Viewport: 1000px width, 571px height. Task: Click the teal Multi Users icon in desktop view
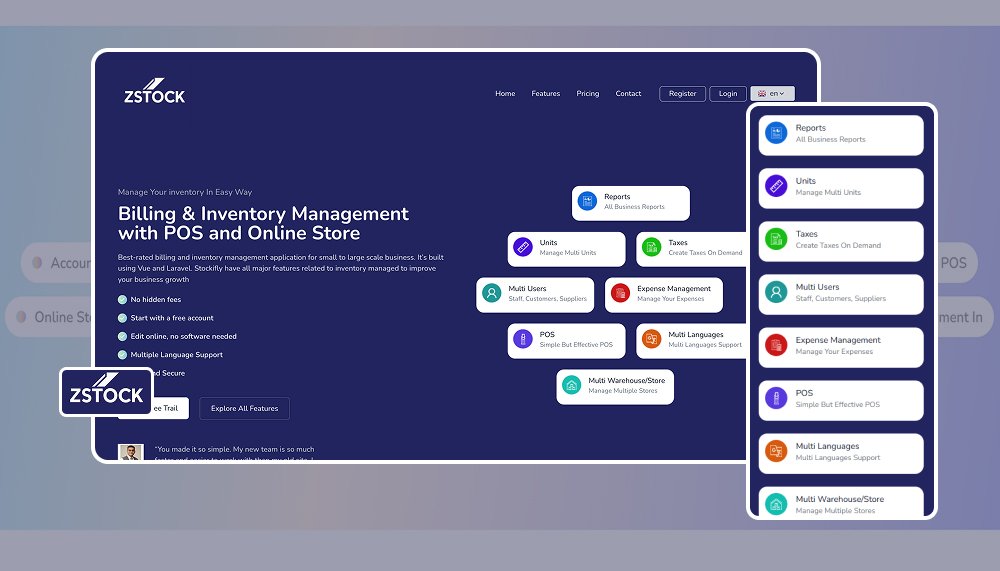(491, 294)
